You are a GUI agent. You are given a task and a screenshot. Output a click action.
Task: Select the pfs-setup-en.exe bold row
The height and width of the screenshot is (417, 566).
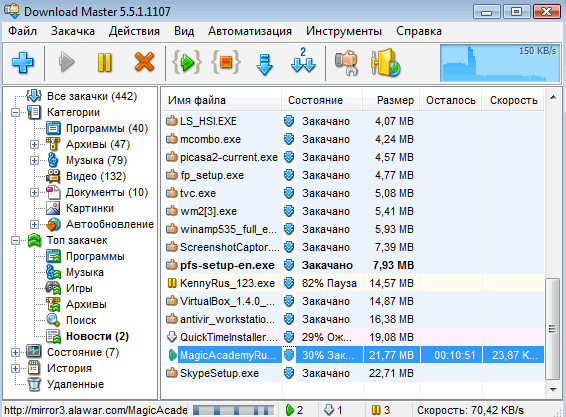pyautogui.click(x=353, y=265)
